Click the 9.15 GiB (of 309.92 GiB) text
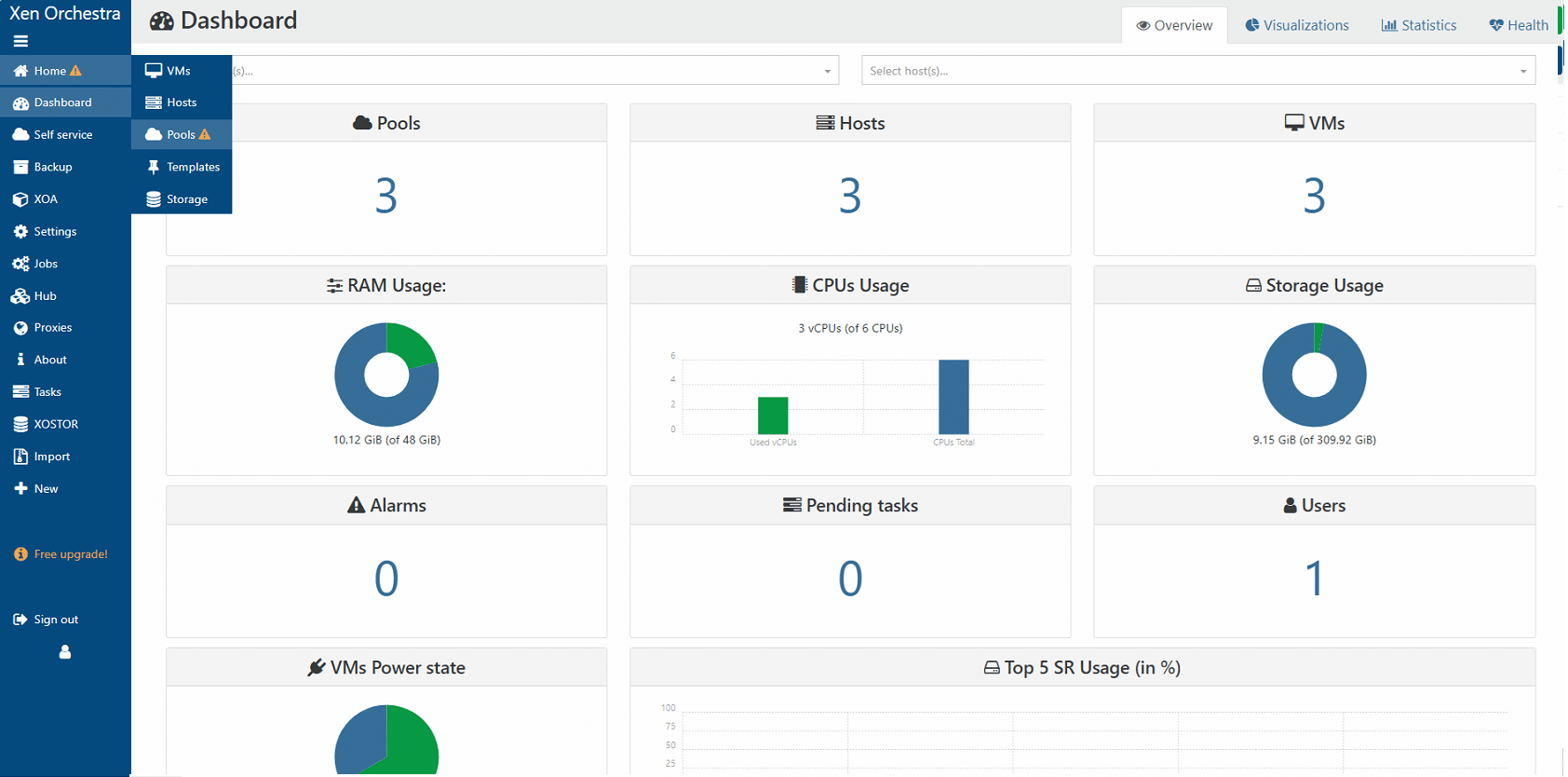Image resolution: width=1568 pixels, height=777 pixels. tap(1314, 440)
